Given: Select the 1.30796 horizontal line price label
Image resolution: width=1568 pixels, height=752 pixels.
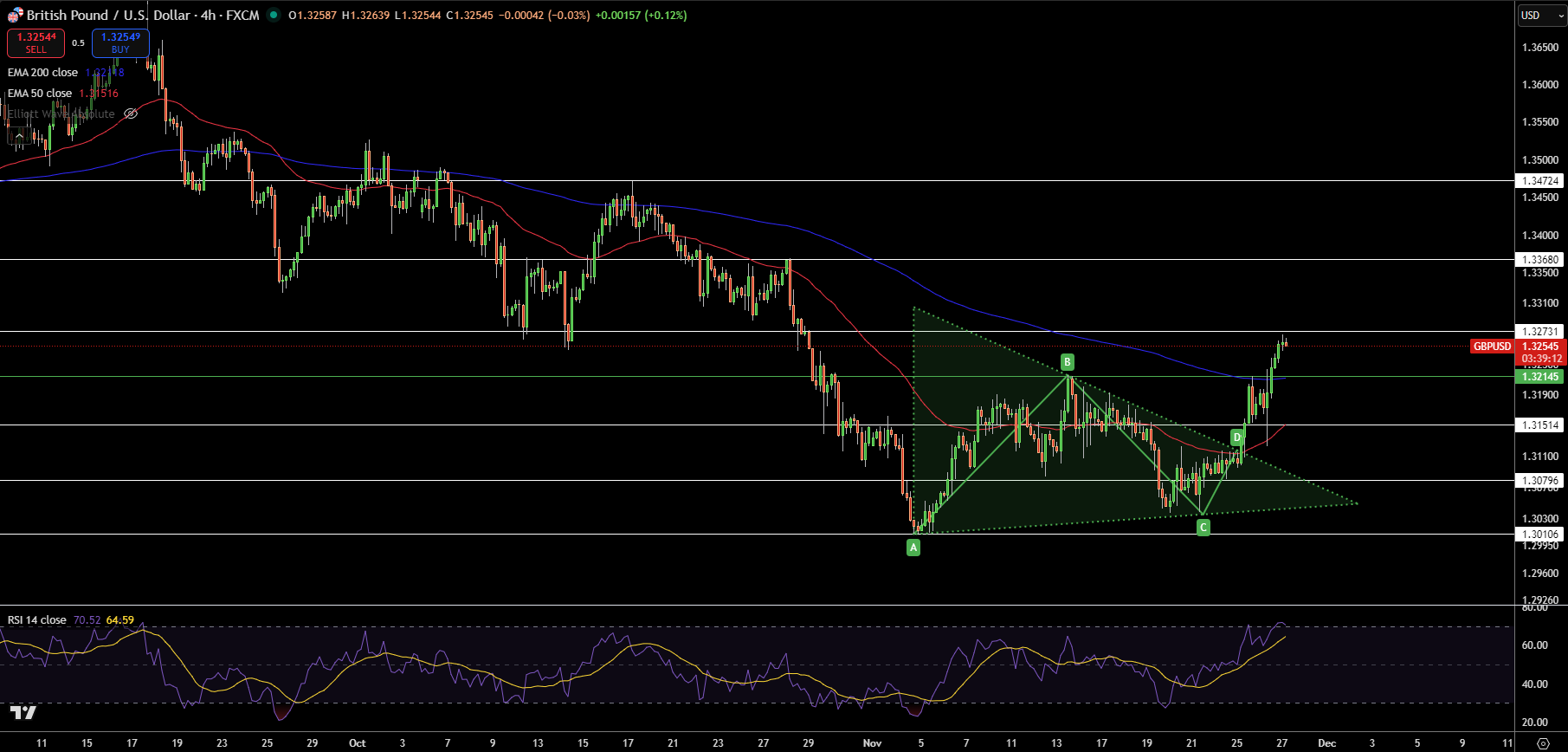Looking at the screenshot, I should click(x=1541, y=480).
